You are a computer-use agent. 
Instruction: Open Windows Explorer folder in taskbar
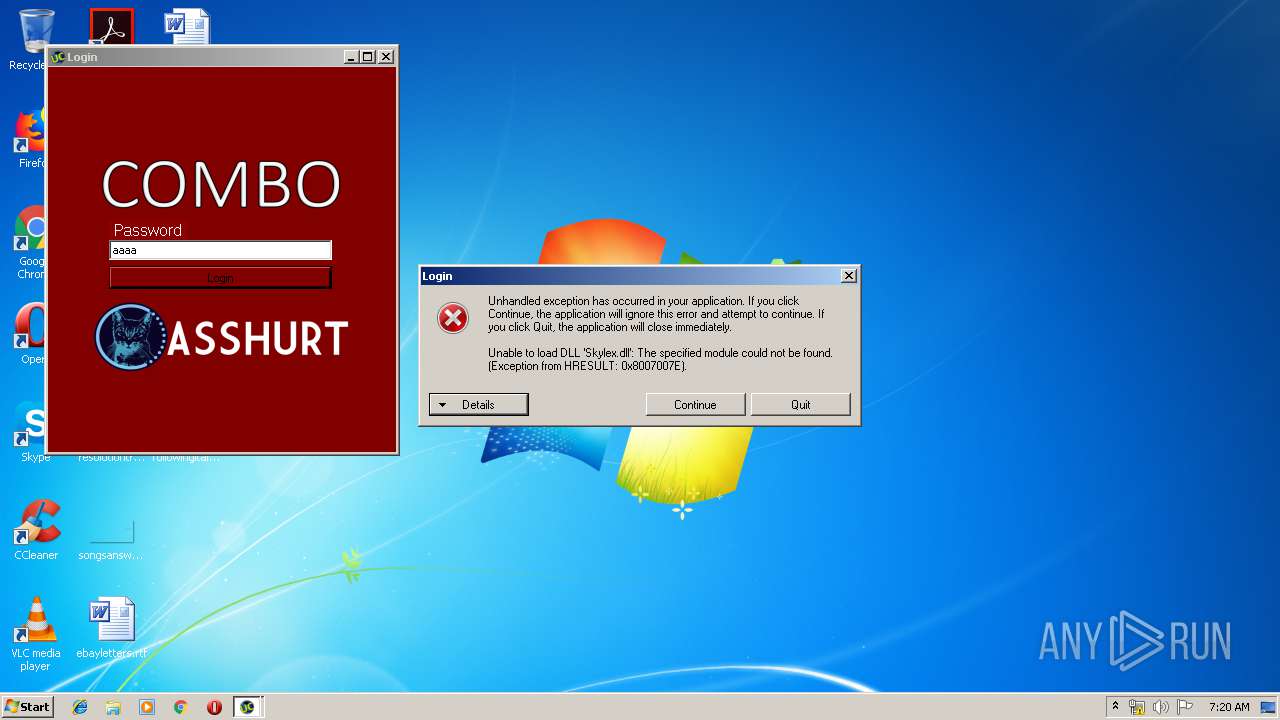click(113, 707)
